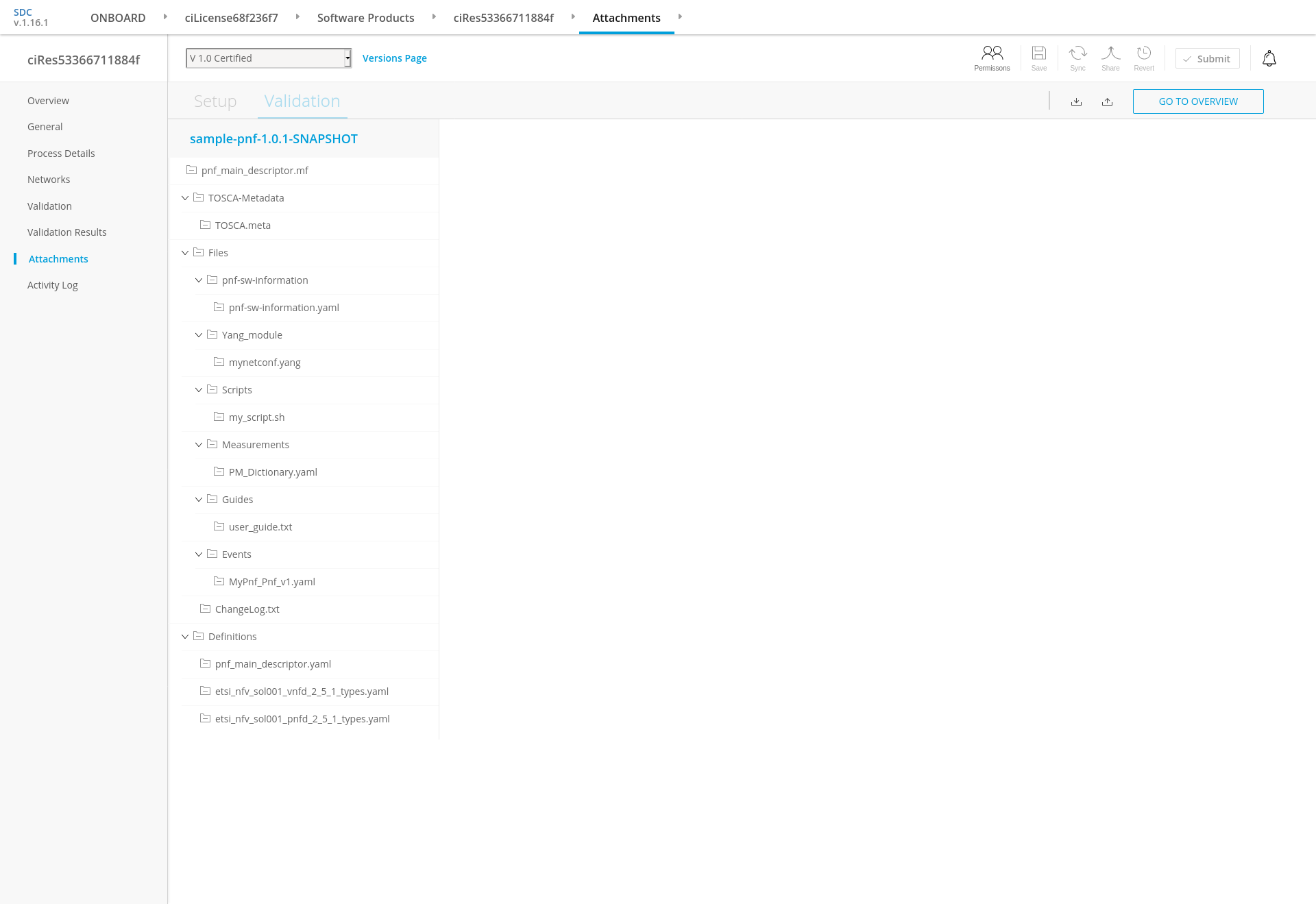
Task: Click the GO TO OVERVIEW button
Action: pos(1198,101)
